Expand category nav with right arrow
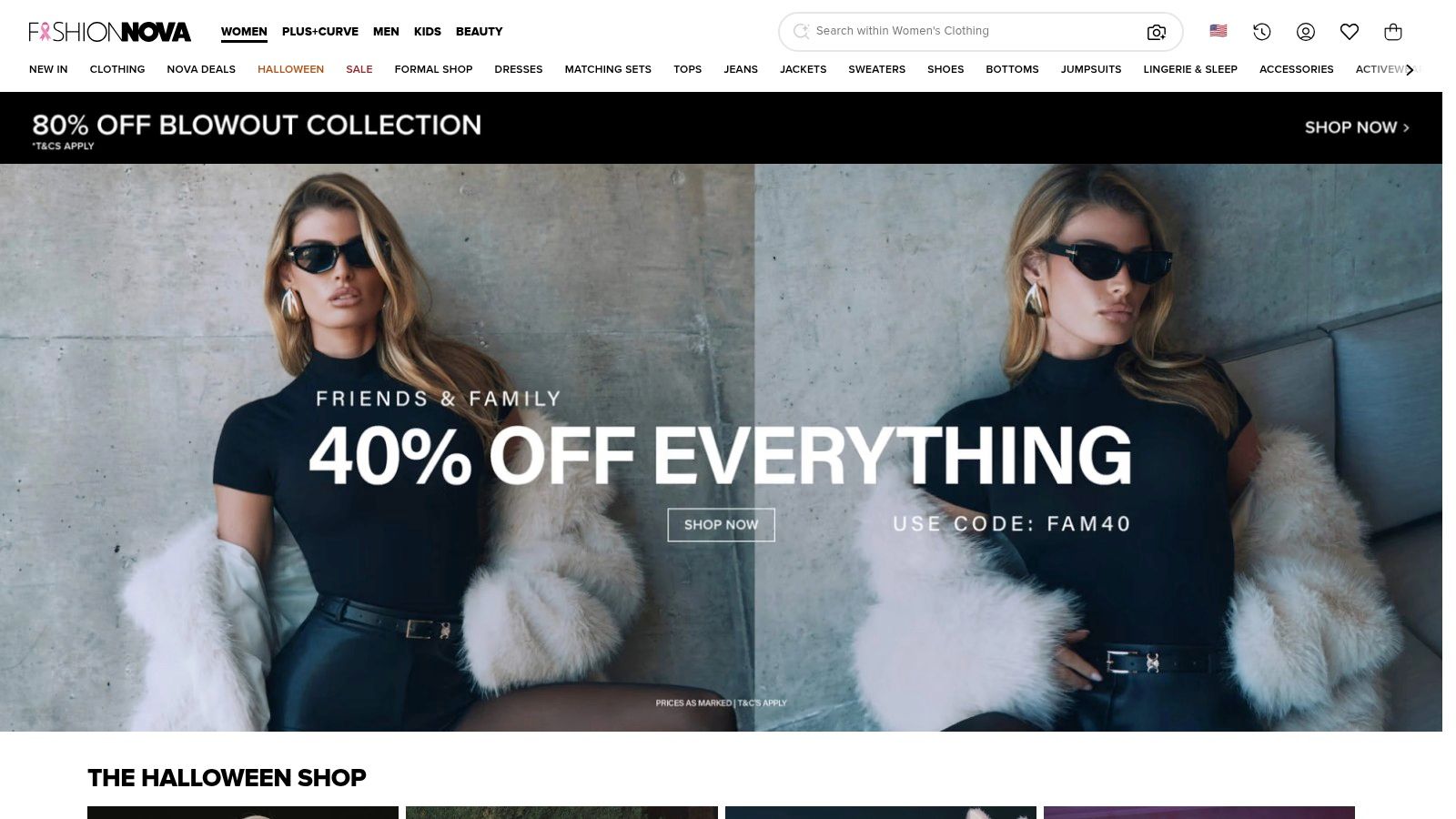1456x819 pixels. click(x=1409, y=69)
